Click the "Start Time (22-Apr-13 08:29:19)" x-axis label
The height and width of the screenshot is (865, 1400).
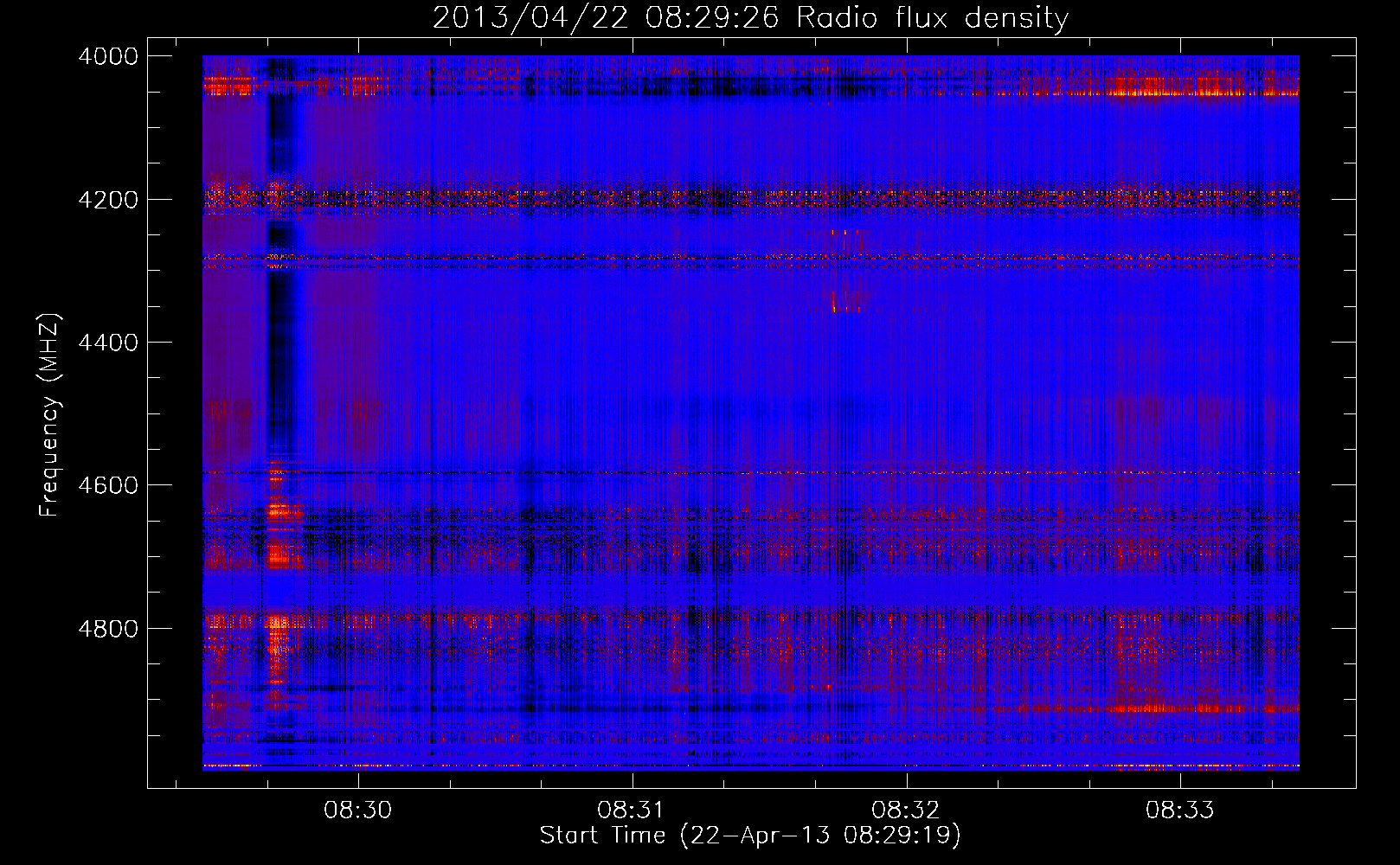point(750,836)
